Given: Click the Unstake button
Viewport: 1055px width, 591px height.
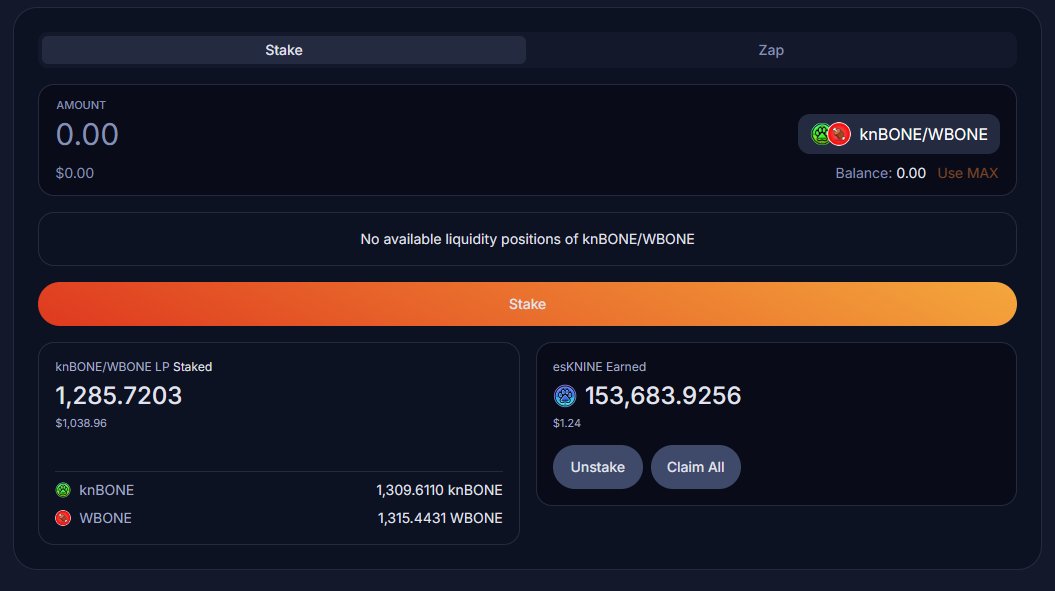Looking at the screenshot, I should [597, 467].
